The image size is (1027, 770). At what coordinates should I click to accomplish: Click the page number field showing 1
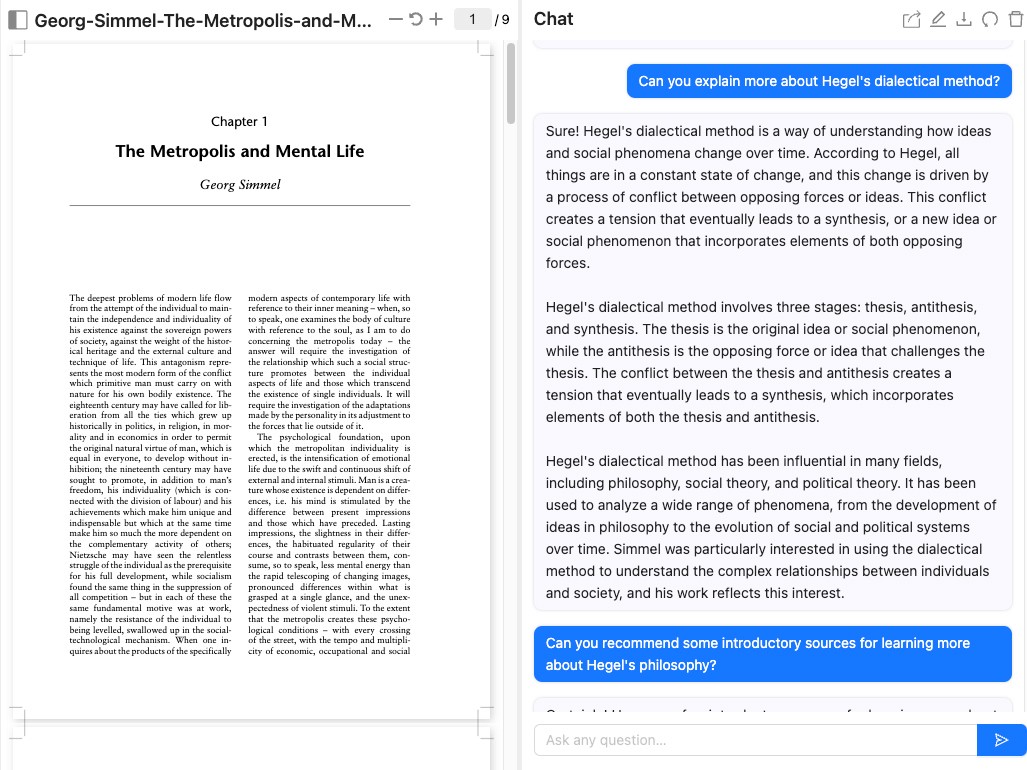pyautogui.click(x=472, y=20)
